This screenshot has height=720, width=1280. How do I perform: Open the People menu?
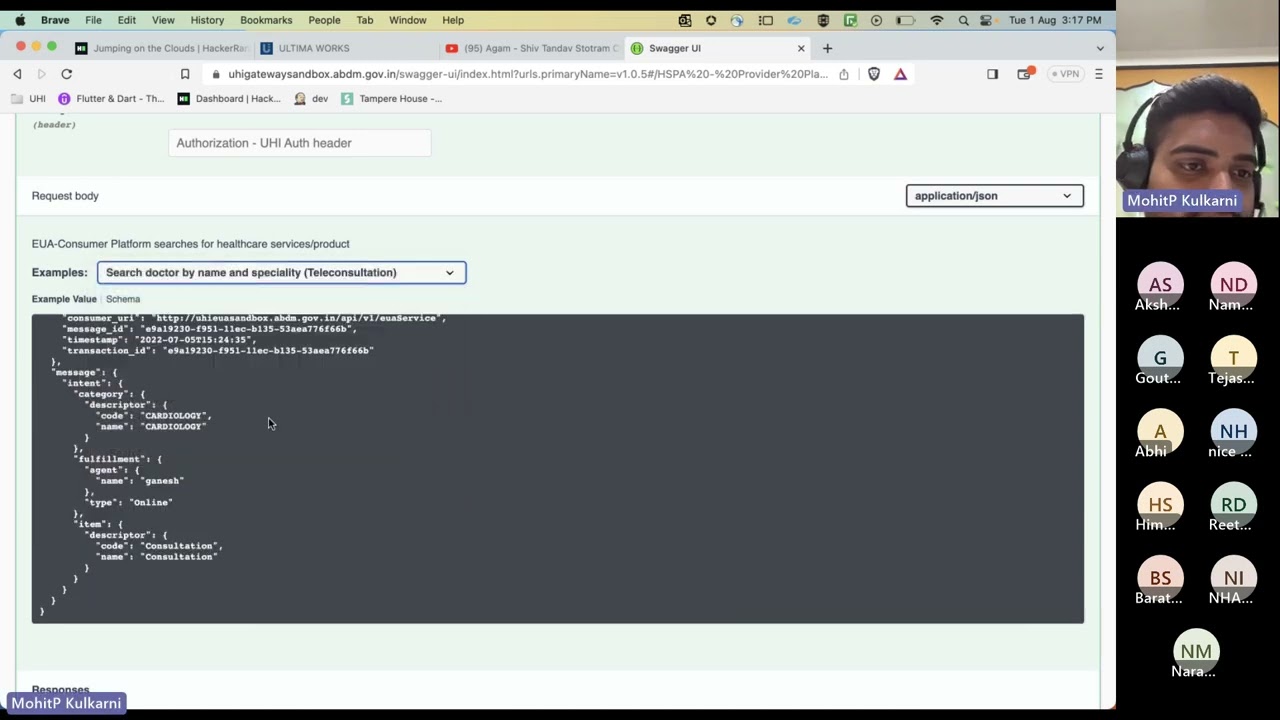coord(324,20)
